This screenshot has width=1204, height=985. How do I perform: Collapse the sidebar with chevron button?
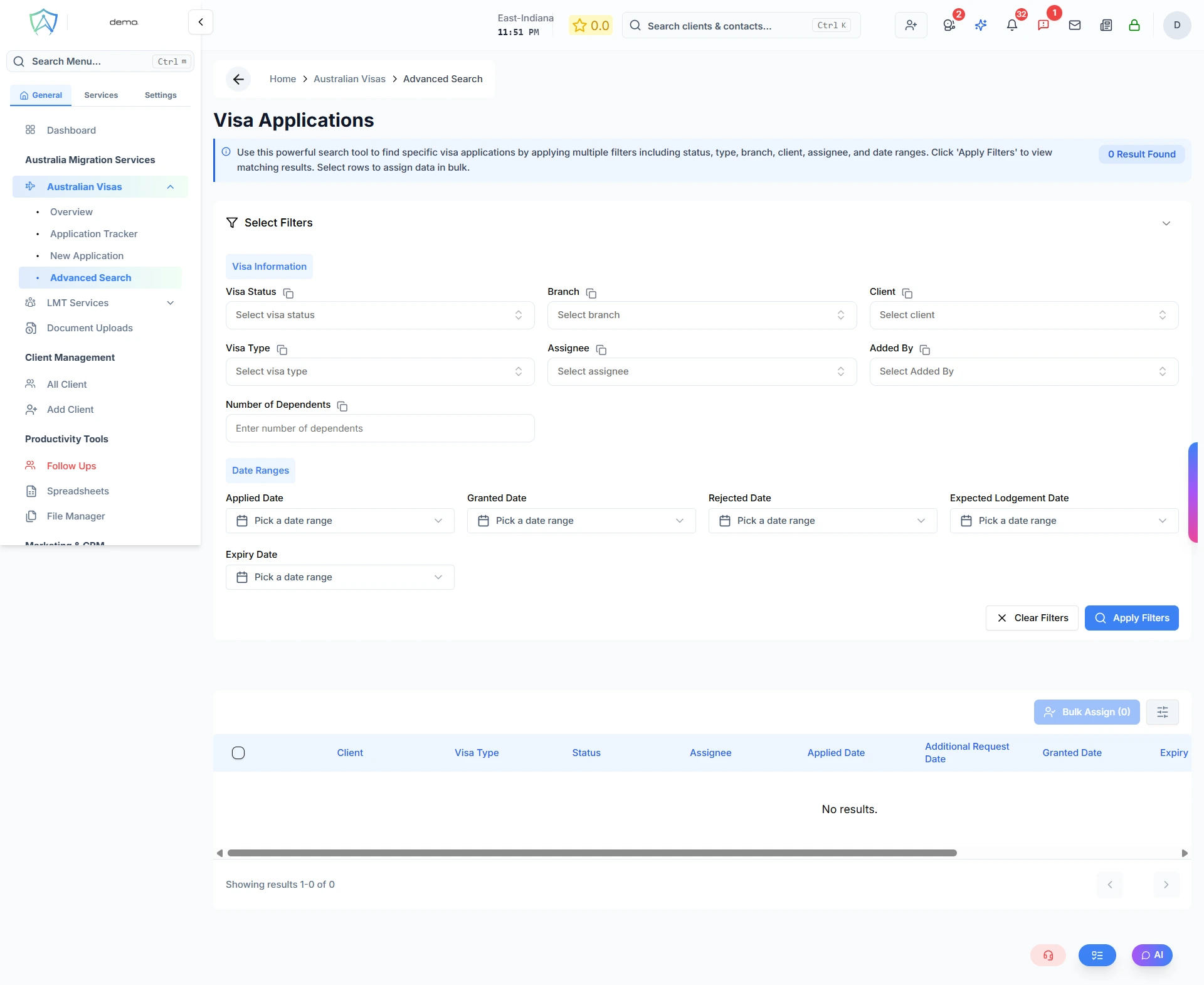point(201,22)
